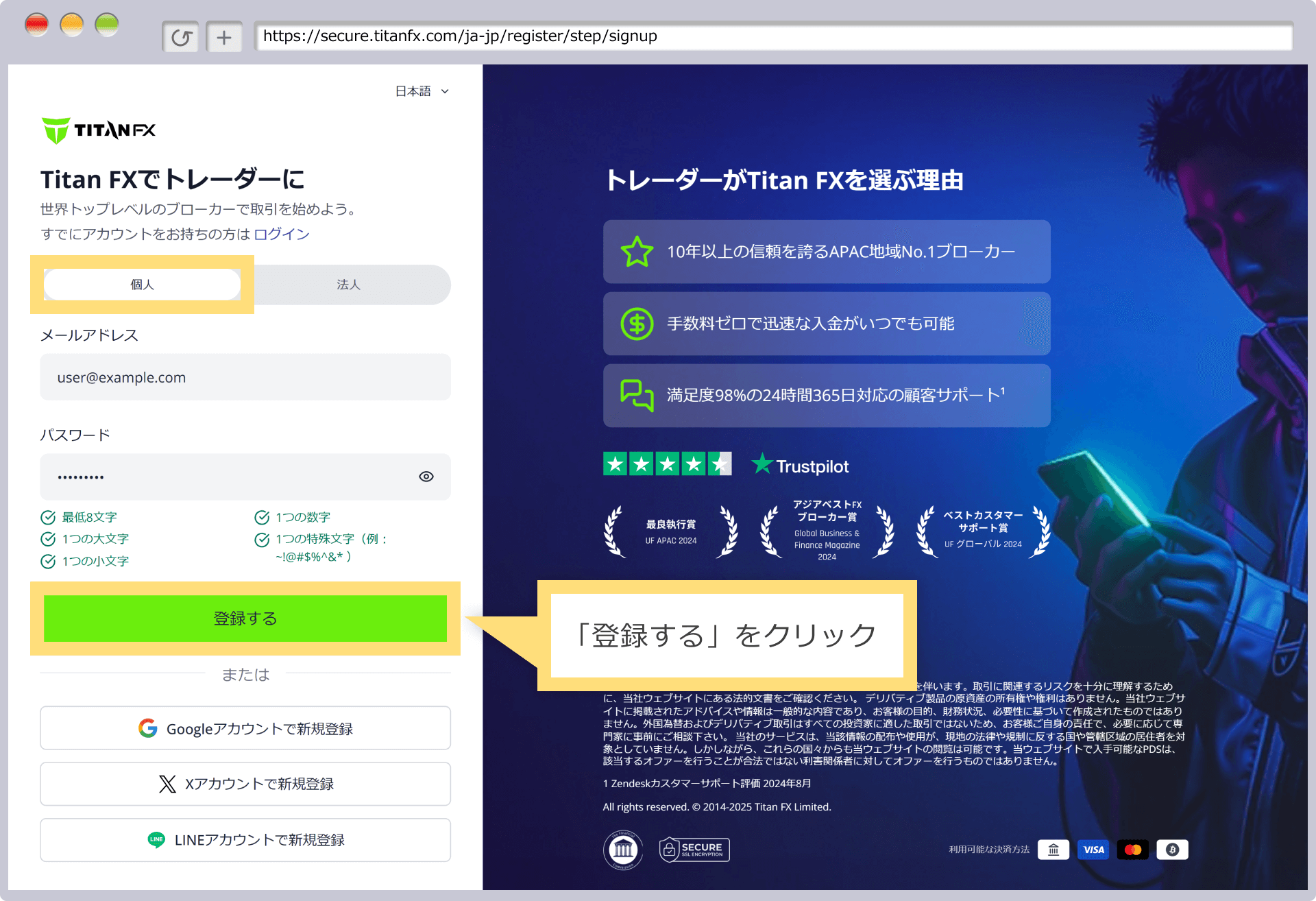Click the メールアドレス input field
The image size is (1316, 901).
pyautogui.click(x=245, y=377)
